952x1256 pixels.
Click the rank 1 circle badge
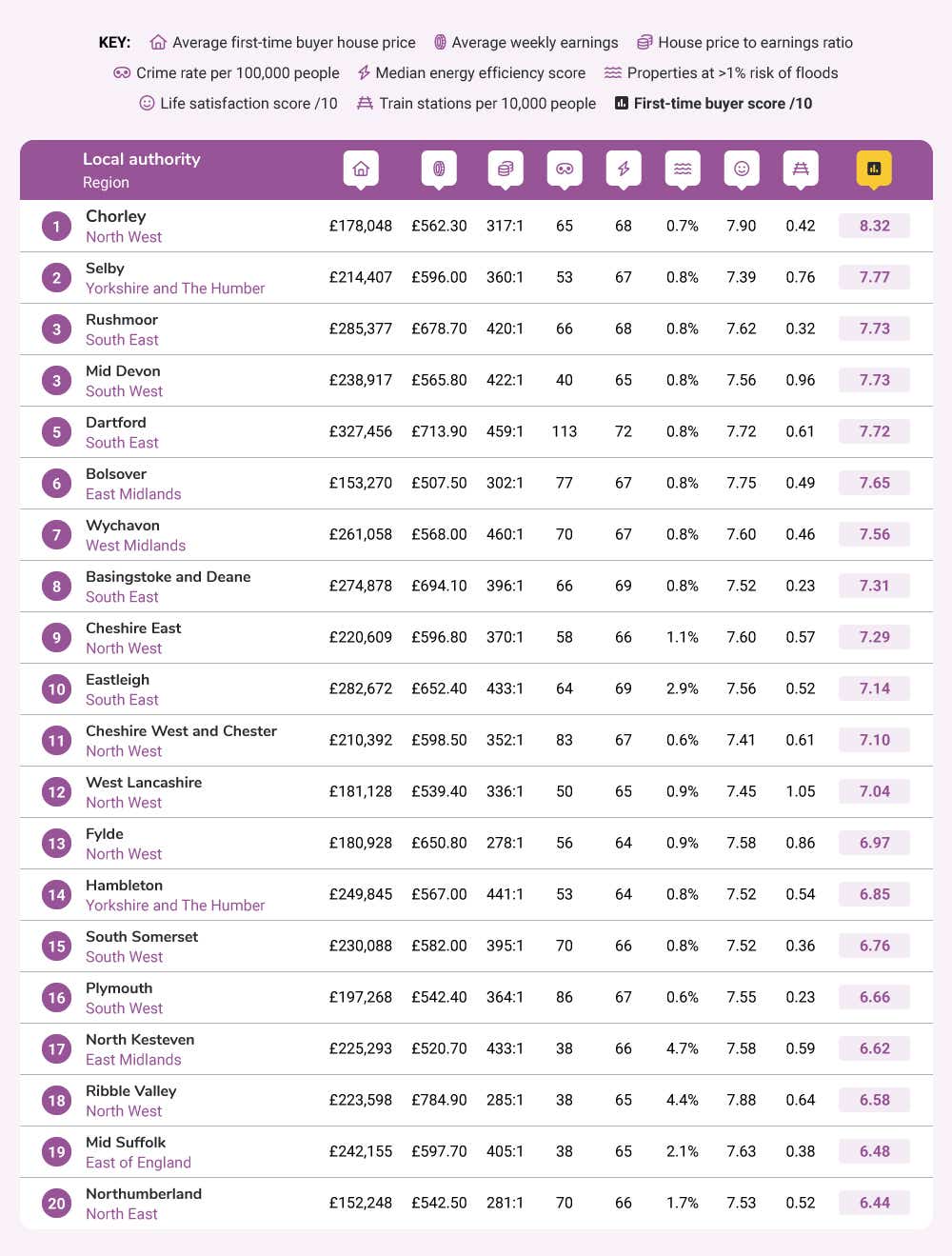pos(56,226)
